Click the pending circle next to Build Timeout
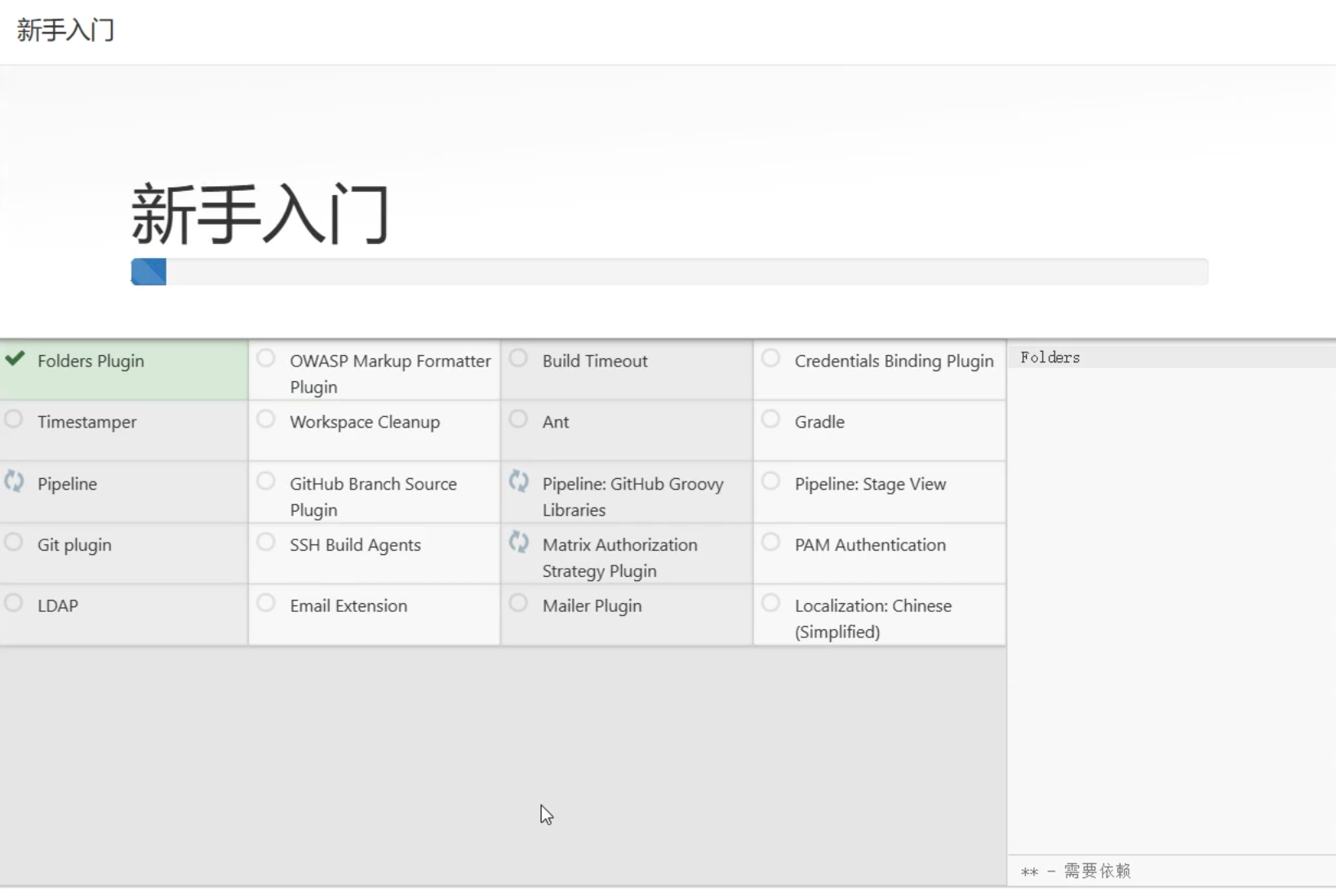Screen dimensions: 1336x896 518,358
